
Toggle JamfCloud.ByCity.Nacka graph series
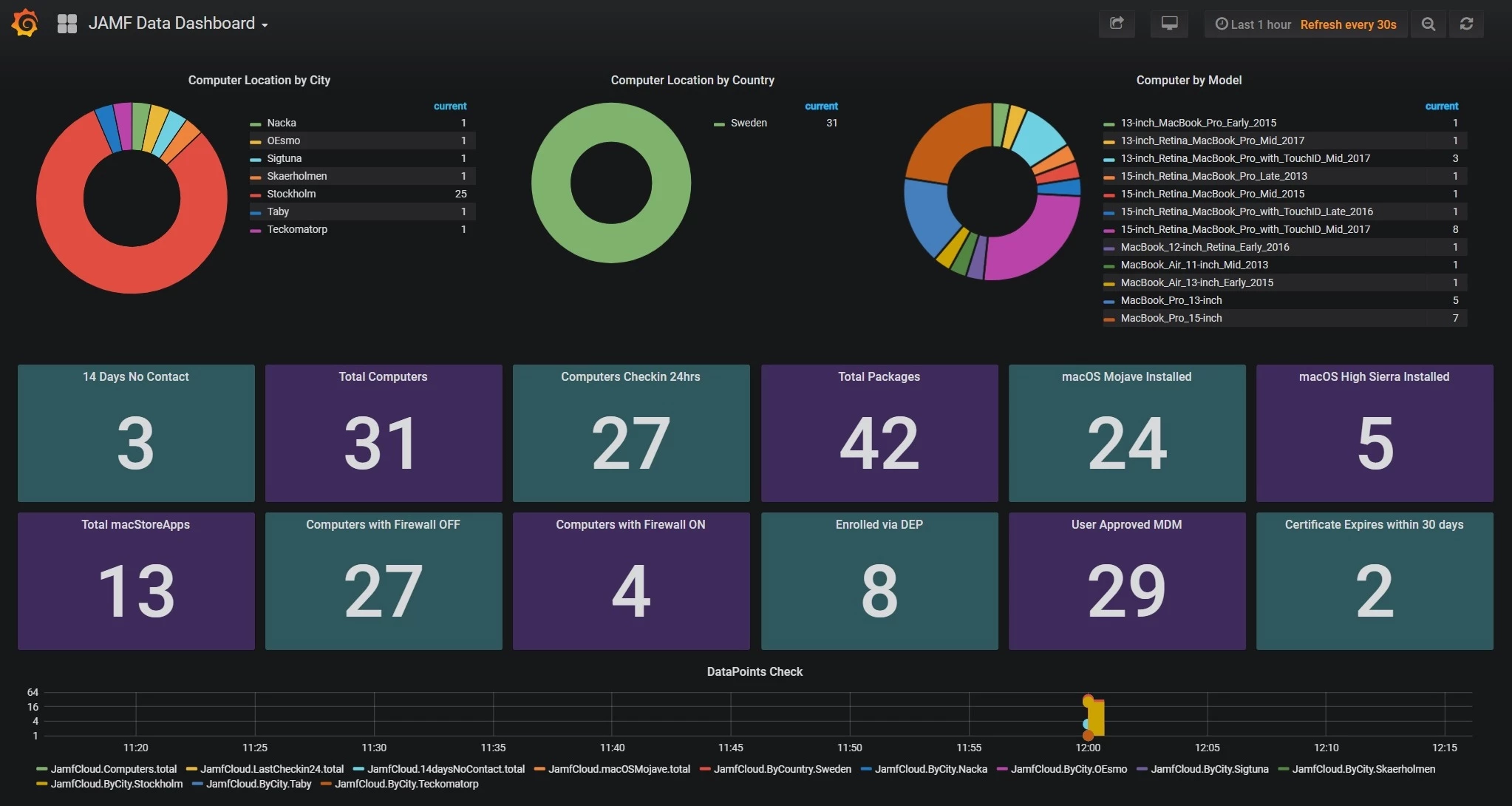(x=930, y=769)
